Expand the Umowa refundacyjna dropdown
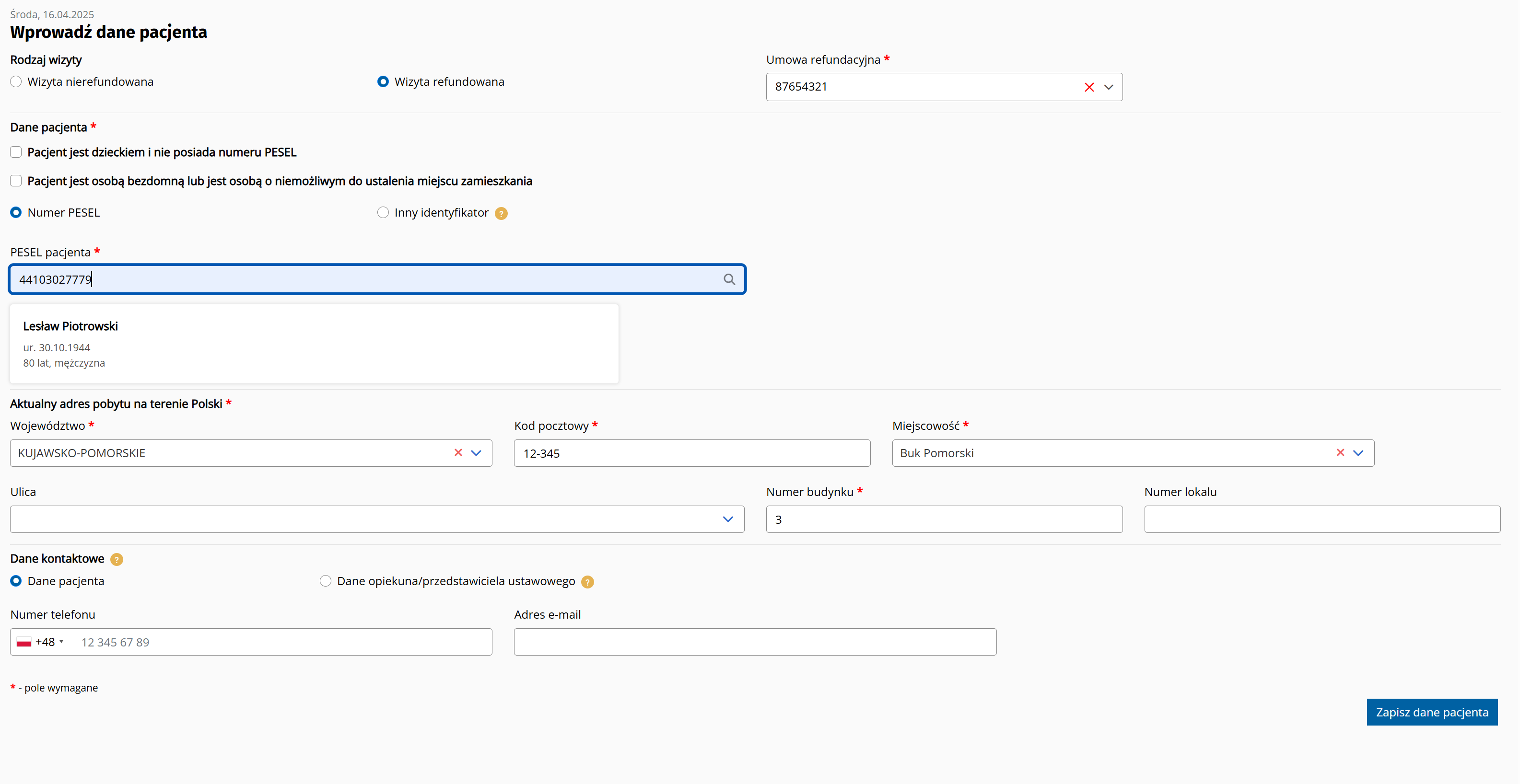 pyautogui.click(x=1109, y=87)
